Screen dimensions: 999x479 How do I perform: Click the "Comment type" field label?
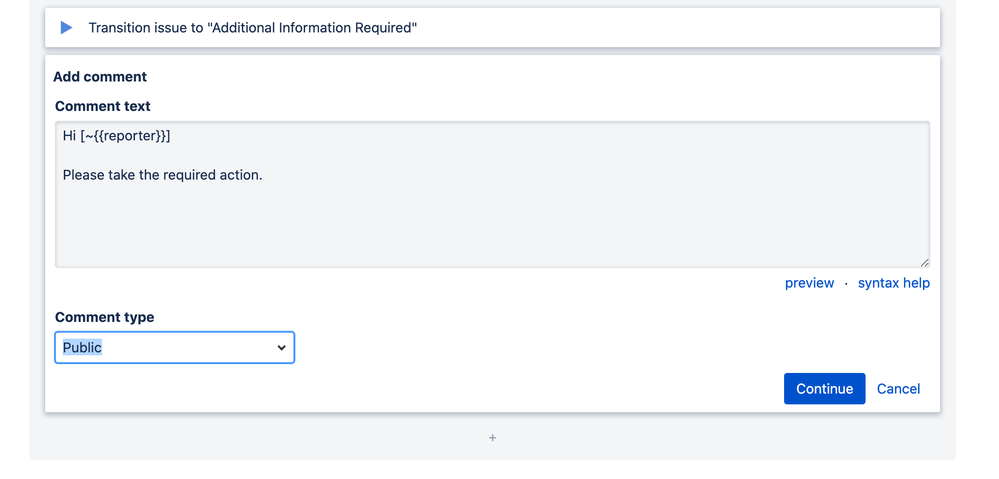tap(105, 317)
